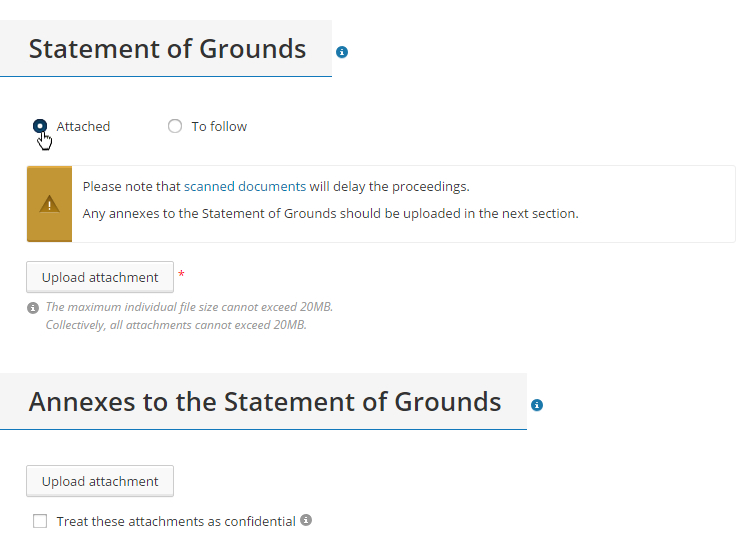Viewport: 750px width, 555px height.
Task: Click the annexes upload notice text
Action: 331,213
